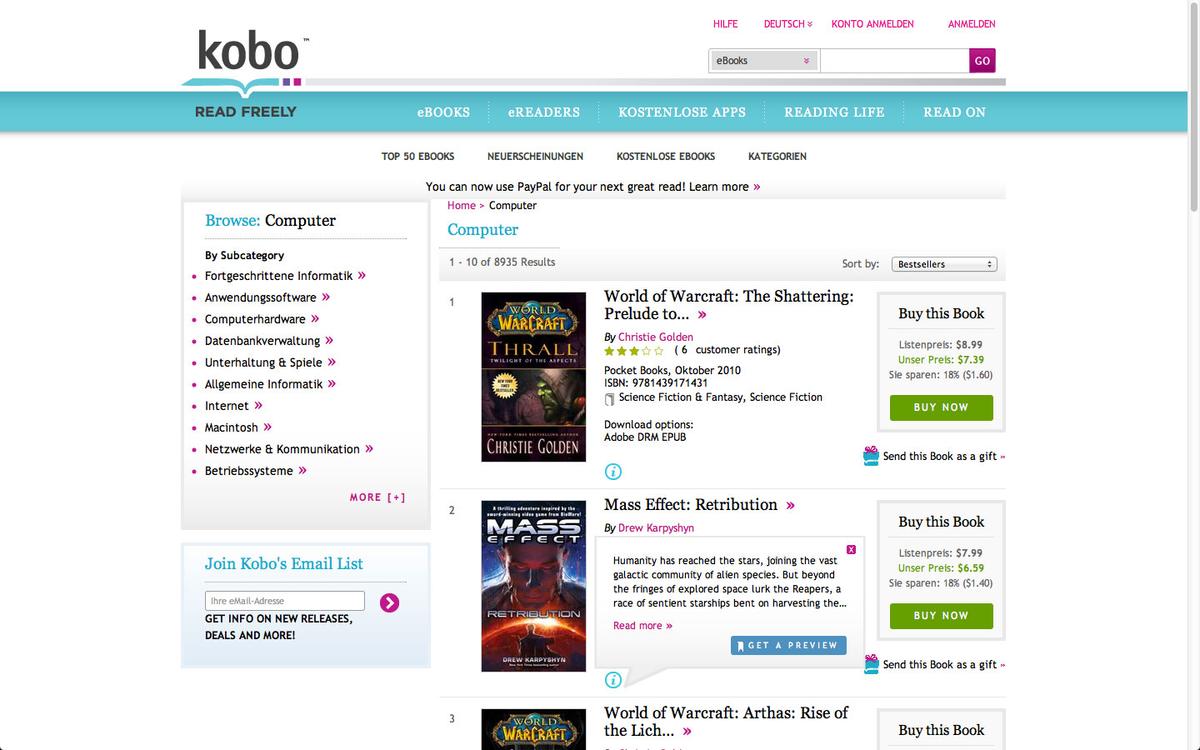Click the GO search button

982,61
